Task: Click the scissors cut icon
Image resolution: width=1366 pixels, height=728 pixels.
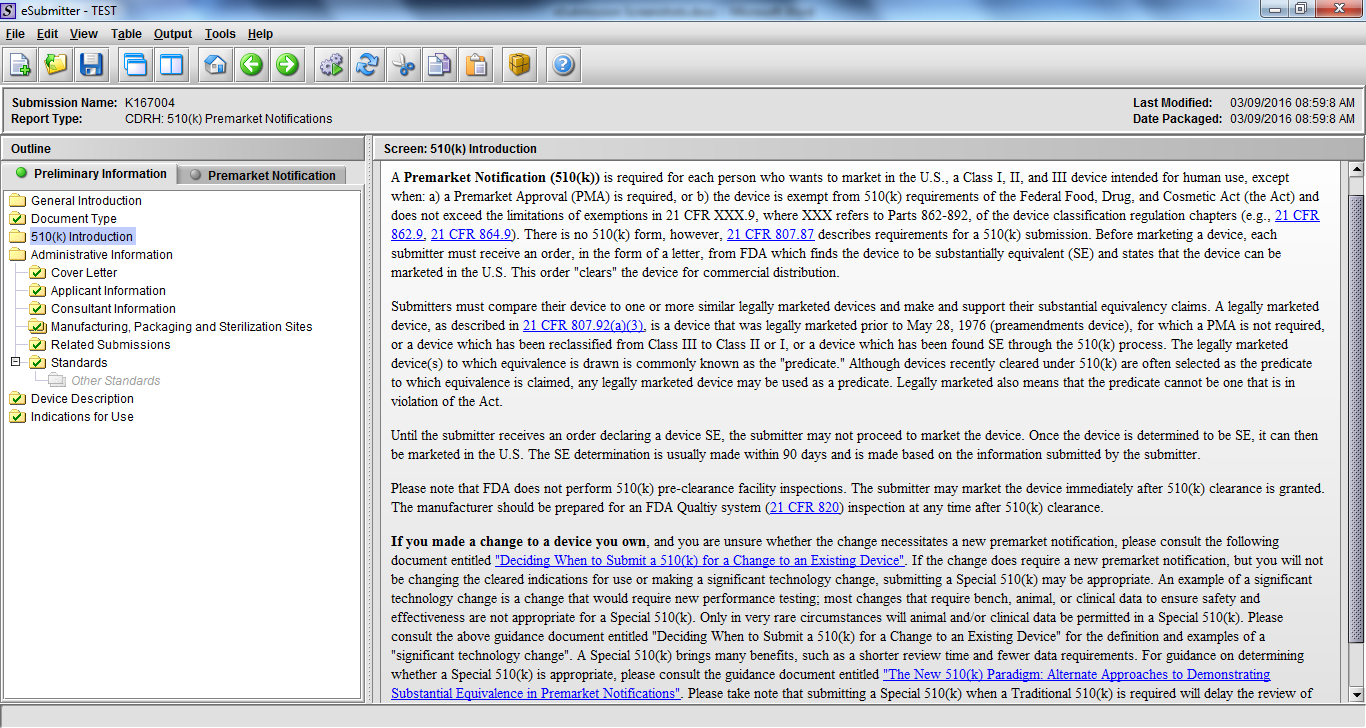Action: click(x=403, y=66)
